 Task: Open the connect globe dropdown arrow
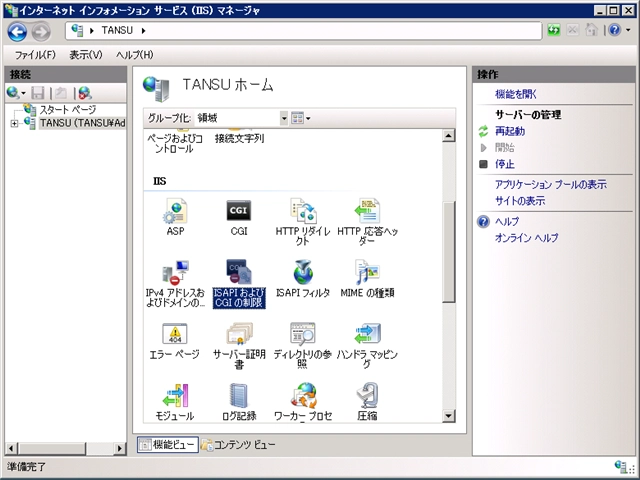(x=23, y=93)
